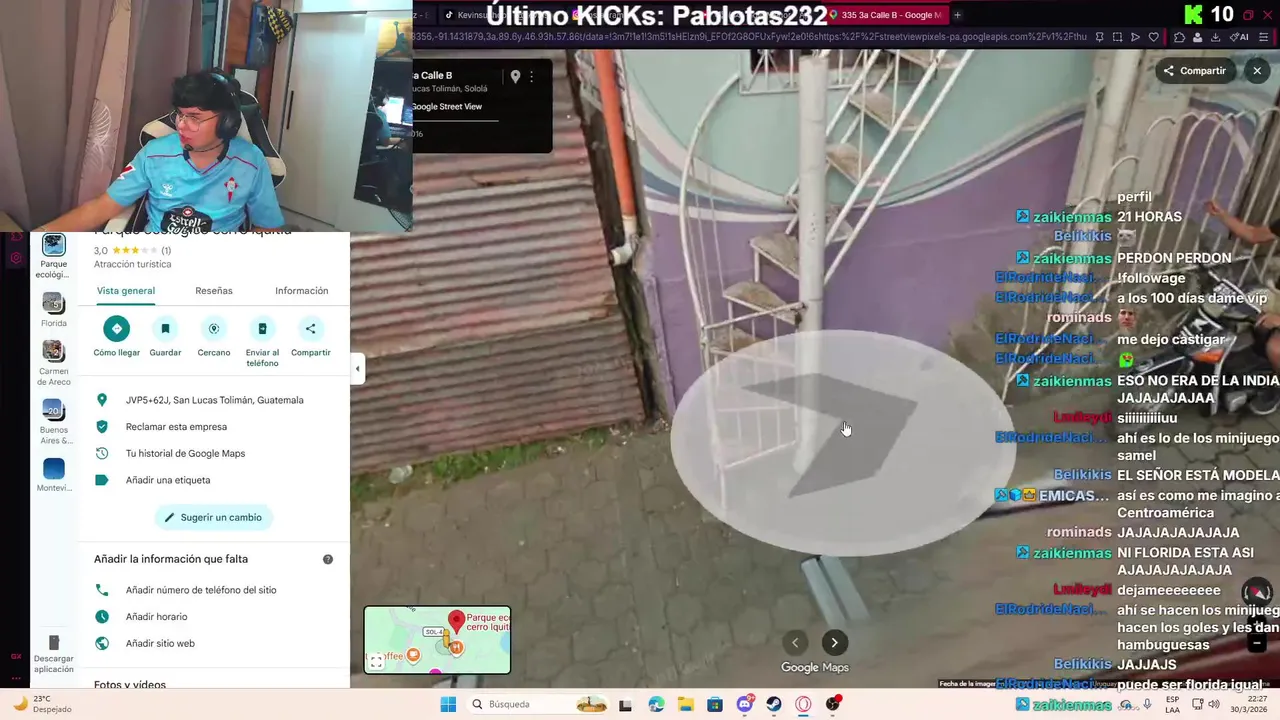The image size is (1280, 720).
Task: Click the taskbar clock showing 22:27
Action: click(x=1250, y=704)
